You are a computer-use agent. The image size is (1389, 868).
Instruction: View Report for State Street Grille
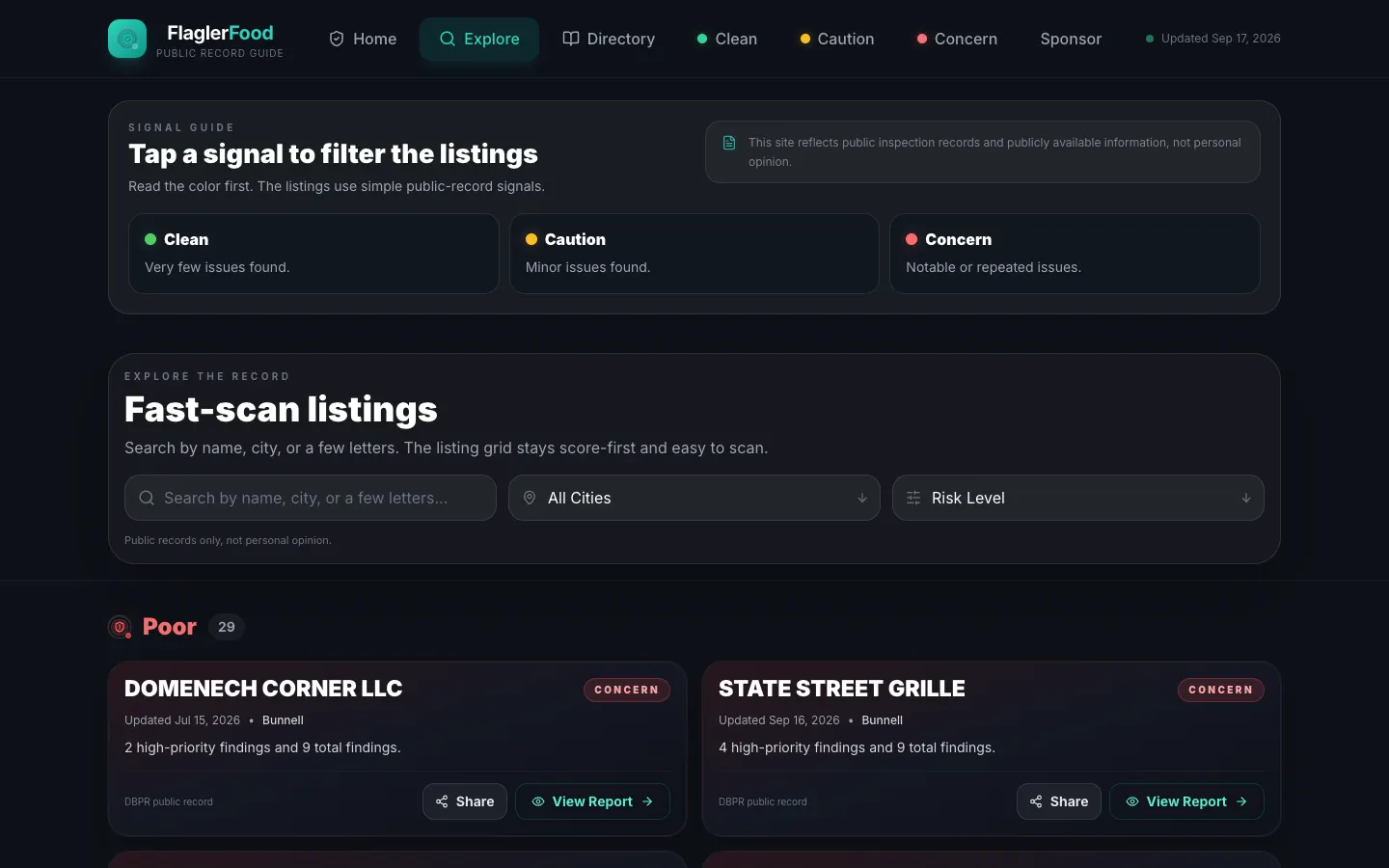(1186, 801)
